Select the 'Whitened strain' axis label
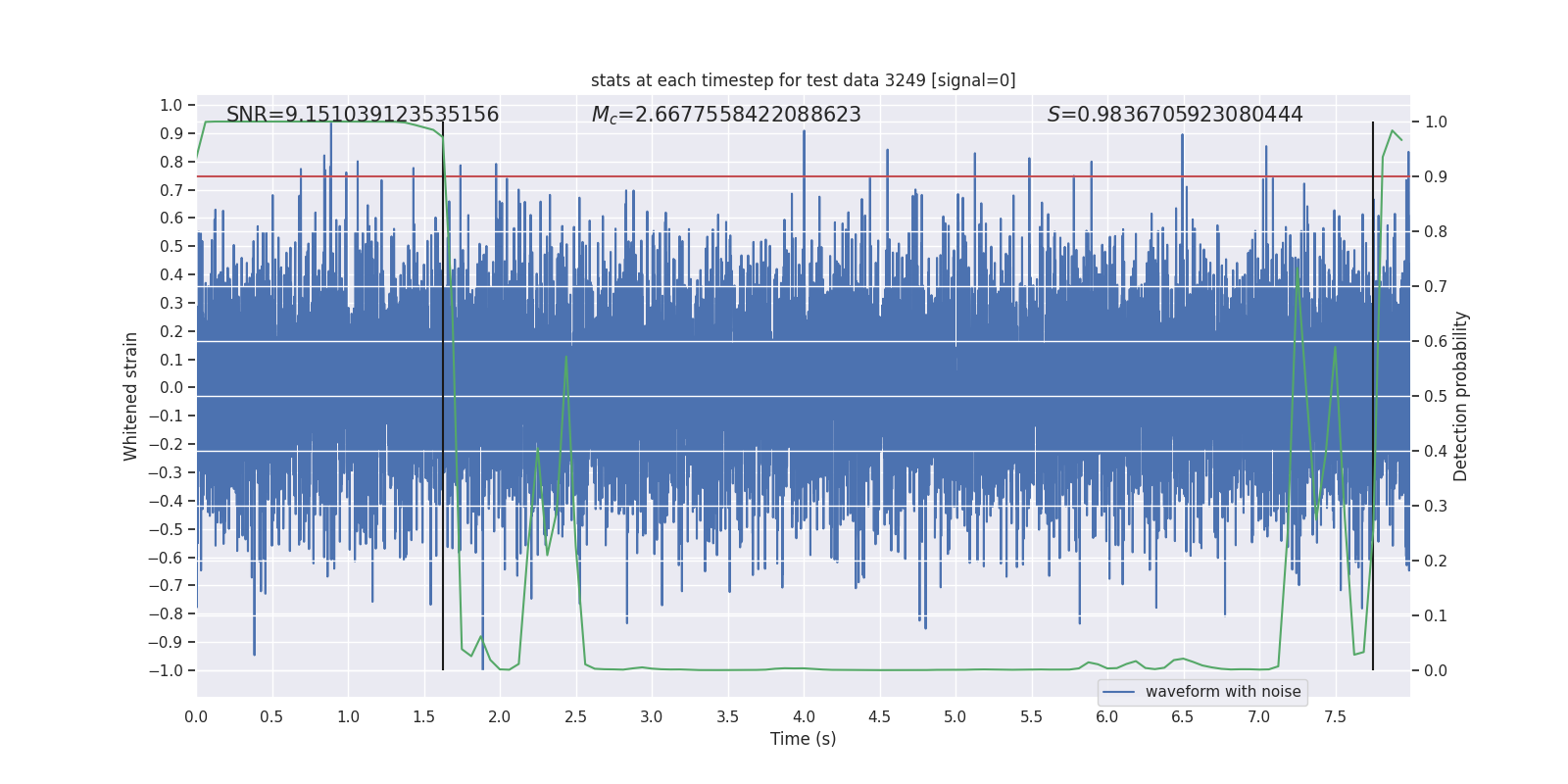 130,396
